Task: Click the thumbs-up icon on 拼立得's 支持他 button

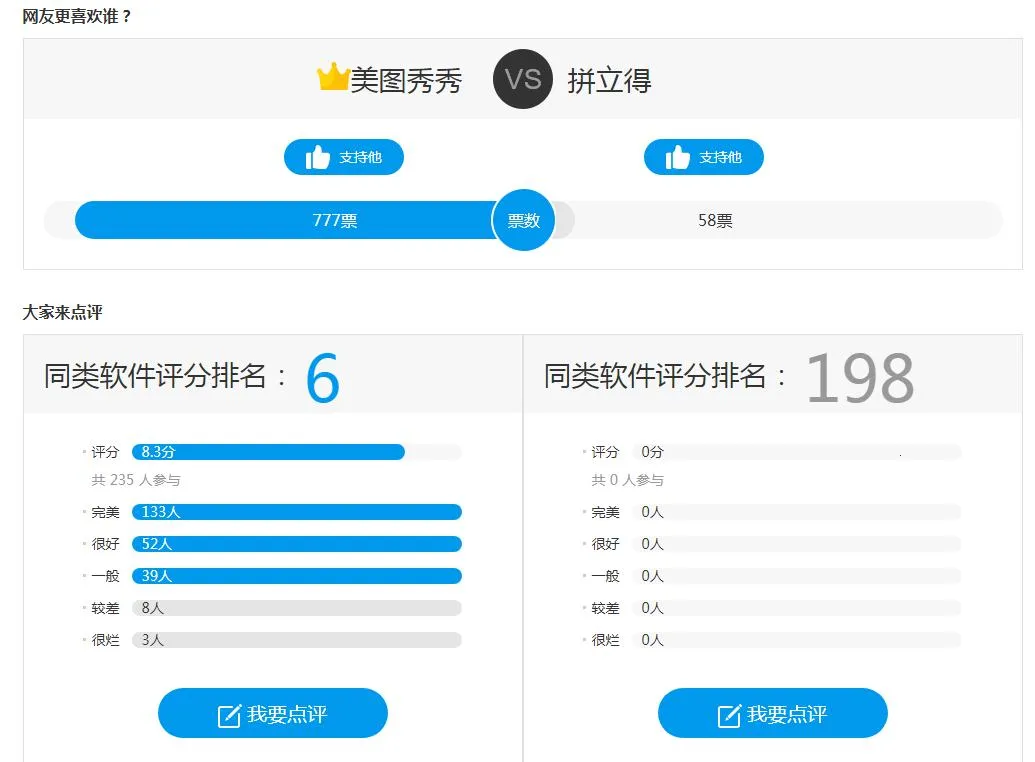Action: click(x=678, y=156)
